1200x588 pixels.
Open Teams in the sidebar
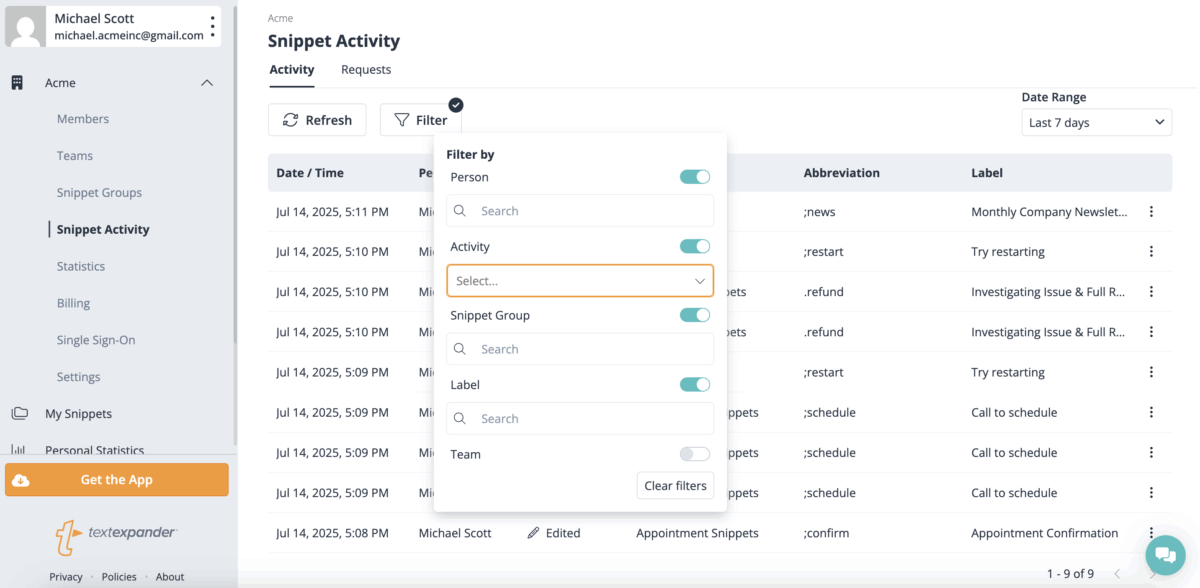[75, 156]
